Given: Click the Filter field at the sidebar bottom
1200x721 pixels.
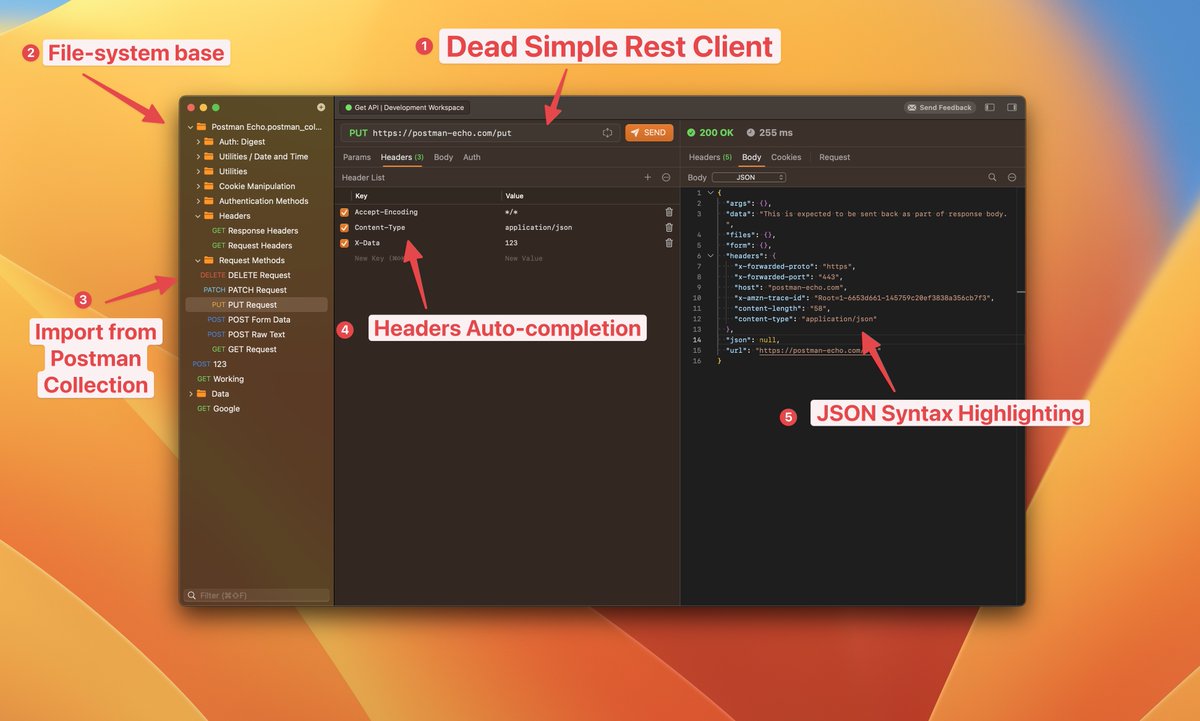Looking at the screenshot, I should click(x=255, y=594).
